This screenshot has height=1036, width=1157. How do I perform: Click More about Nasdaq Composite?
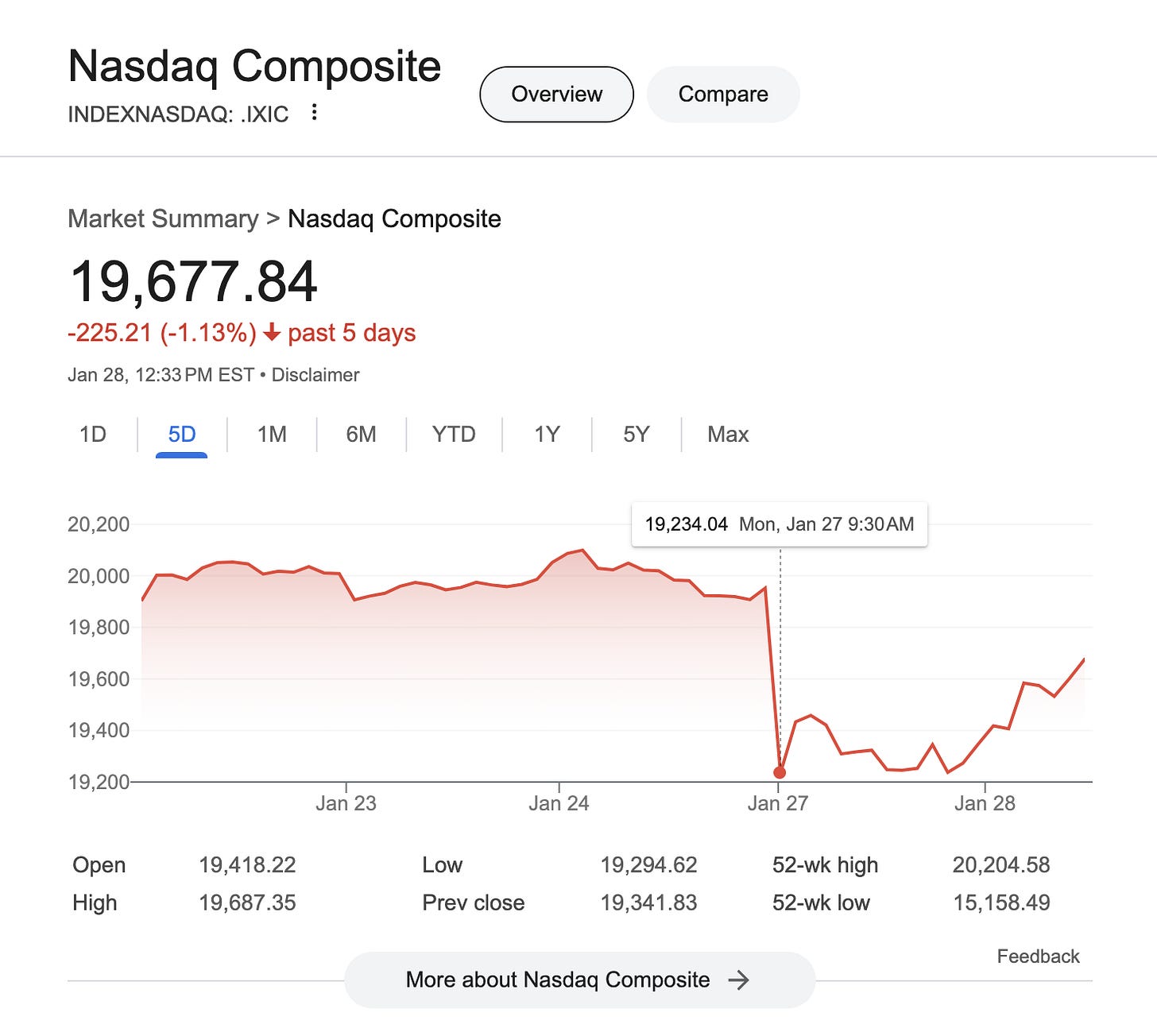pyautogui.click(x=556, y=980)
